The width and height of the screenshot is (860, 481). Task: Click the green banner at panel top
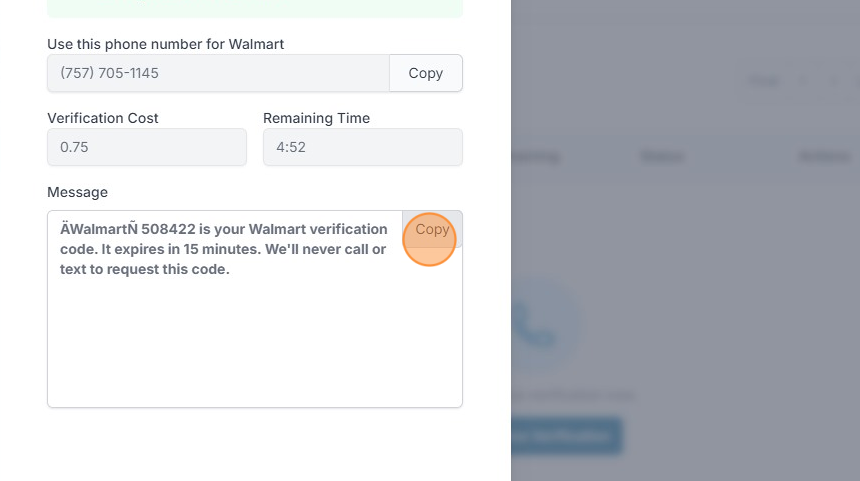(254, 8)
